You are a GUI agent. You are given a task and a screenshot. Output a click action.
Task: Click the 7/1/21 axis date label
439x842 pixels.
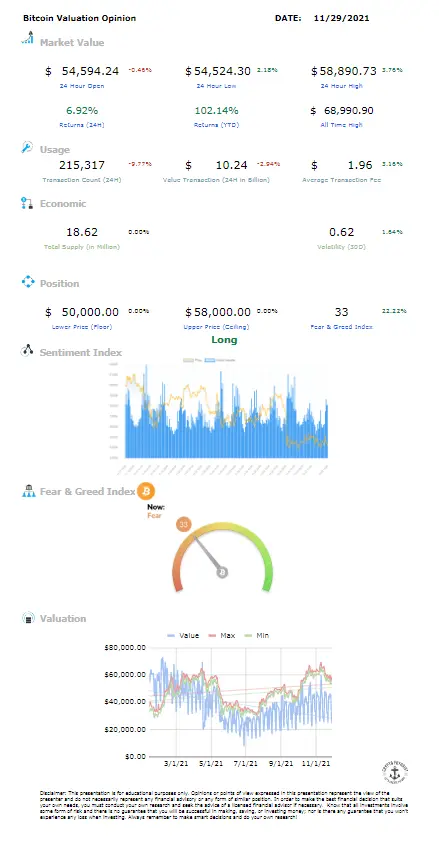click(244, 763)
